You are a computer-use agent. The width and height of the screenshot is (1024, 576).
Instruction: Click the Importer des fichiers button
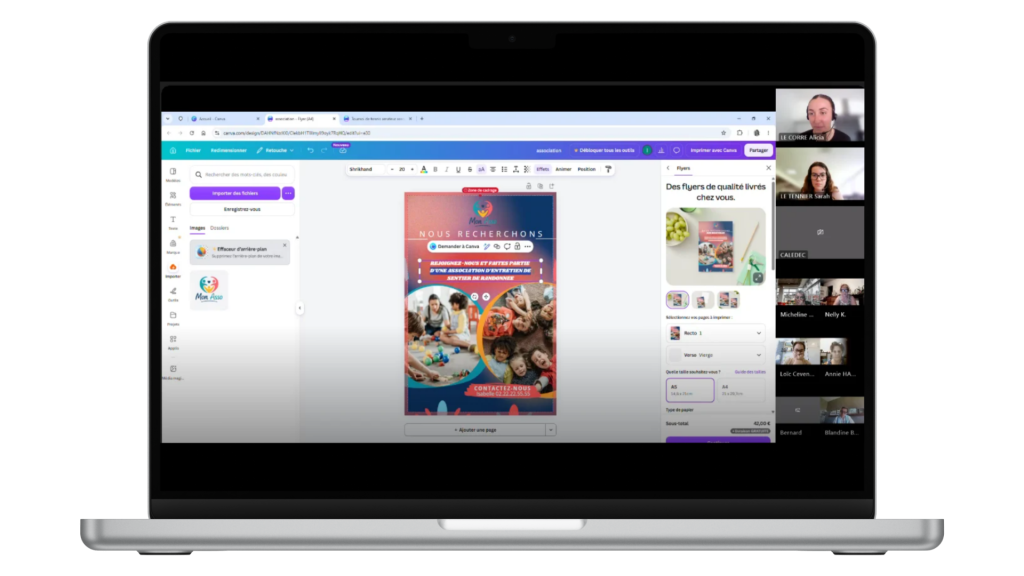point(235,193)
